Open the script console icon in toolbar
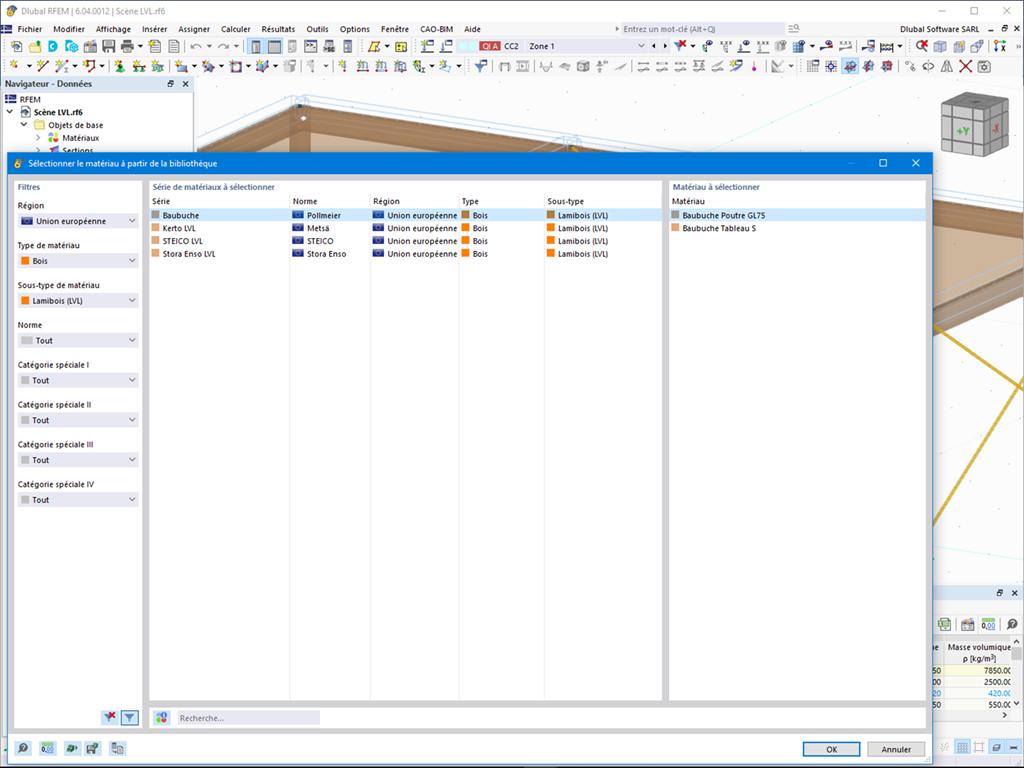 311,46
